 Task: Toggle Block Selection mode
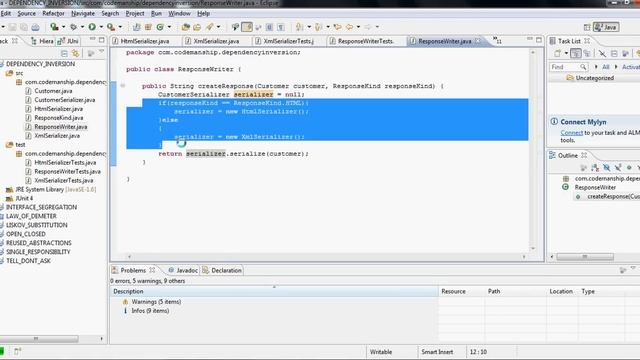(x=269, y=27)
